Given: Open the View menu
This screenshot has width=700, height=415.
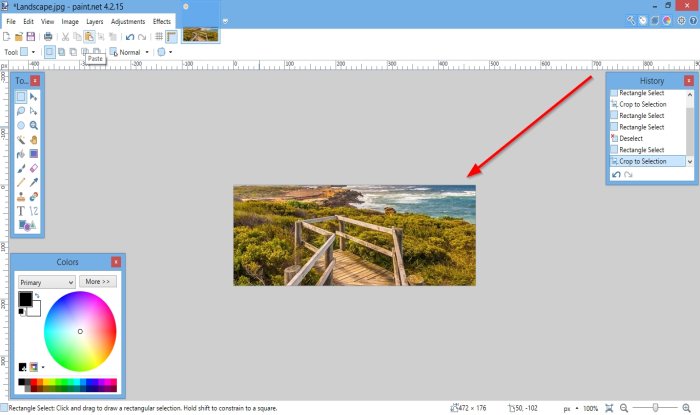Looking at the screenshot, I should [47, 21].
